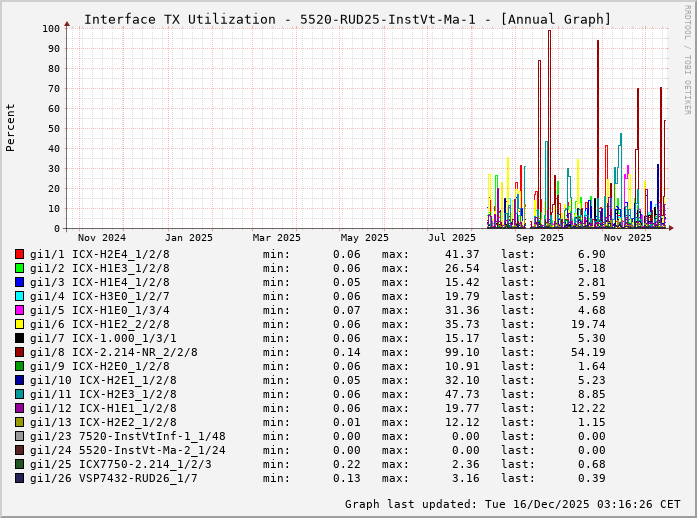
Task: Click the dark red swatch for gi1/8
Action: pos(19,352)
